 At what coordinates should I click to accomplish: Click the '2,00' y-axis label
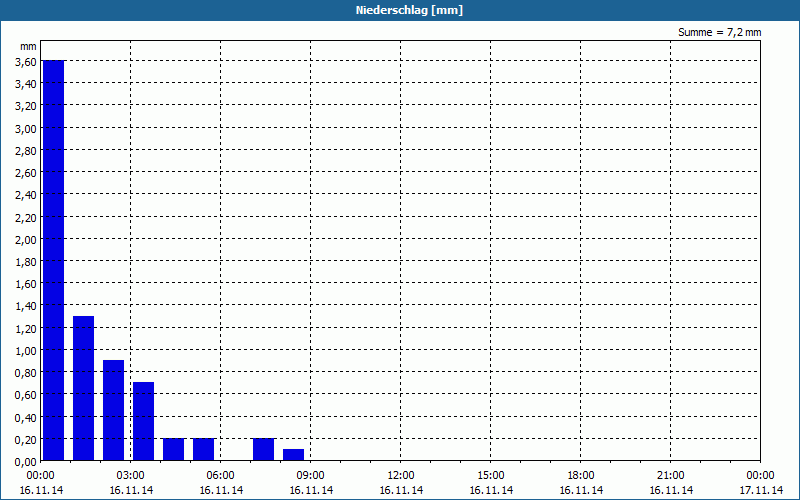pos(26,239)
